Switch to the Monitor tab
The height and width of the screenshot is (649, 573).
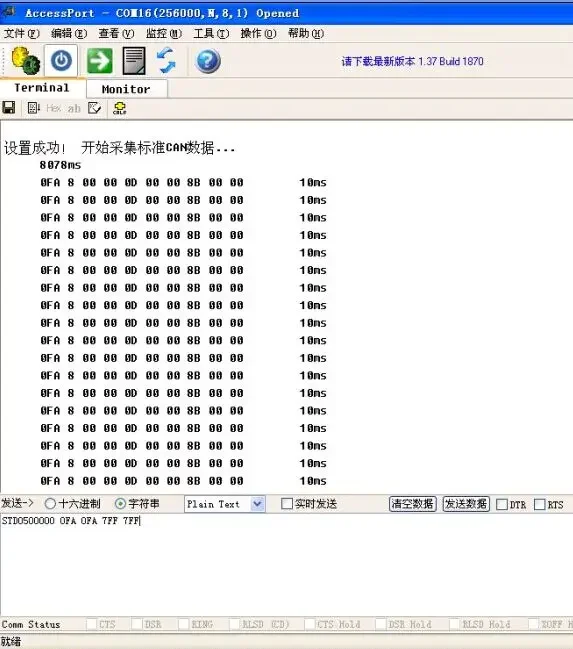126,89
